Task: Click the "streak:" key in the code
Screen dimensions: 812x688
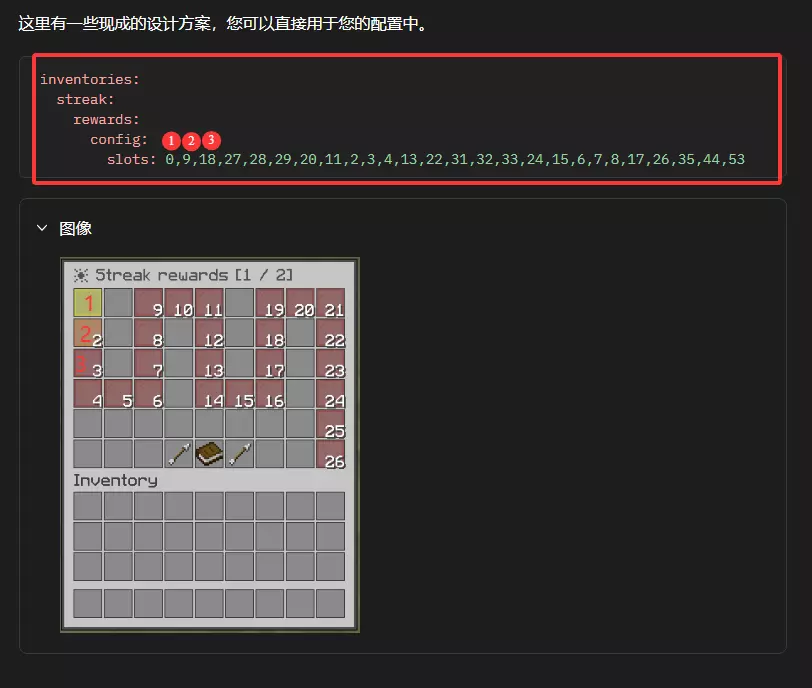Action: (x=85, y=99)
